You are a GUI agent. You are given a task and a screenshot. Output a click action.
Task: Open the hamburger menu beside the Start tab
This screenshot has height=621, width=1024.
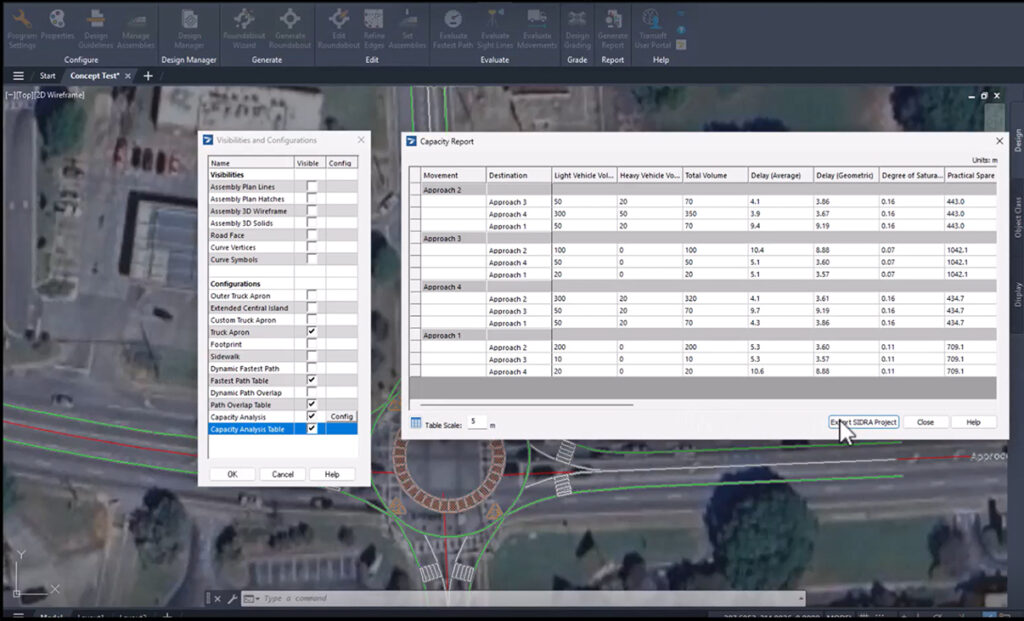[17, 76]
